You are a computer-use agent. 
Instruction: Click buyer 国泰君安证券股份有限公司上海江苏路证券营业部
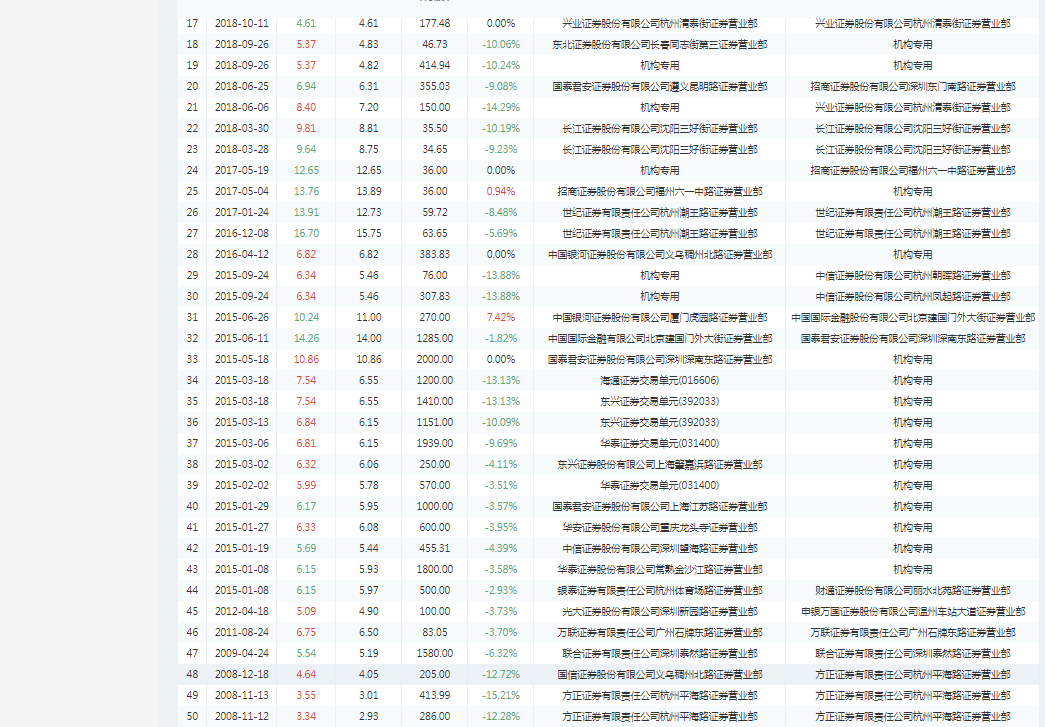coord(659,506)
